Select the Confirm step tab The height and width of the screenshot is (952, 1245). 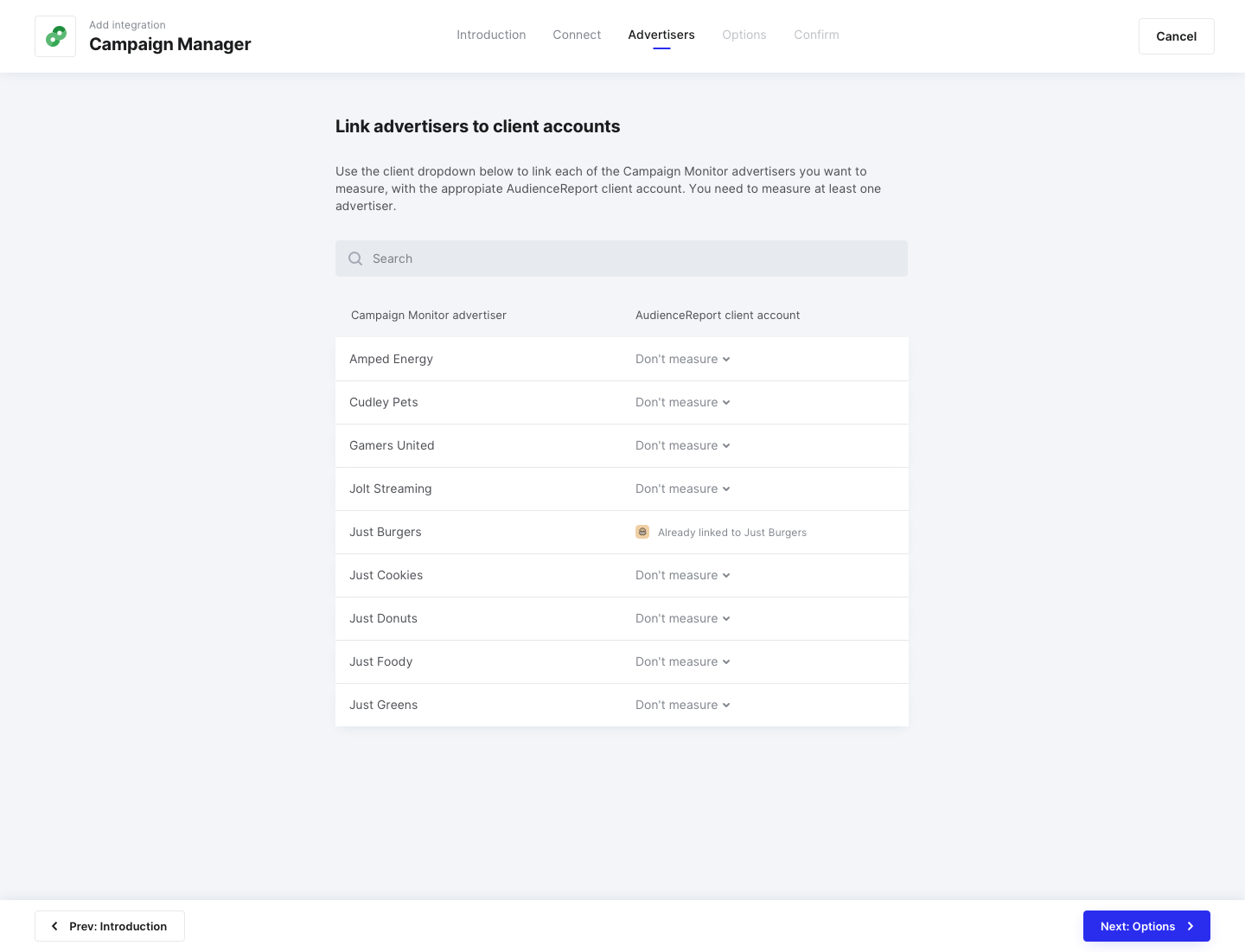(816, 35)
